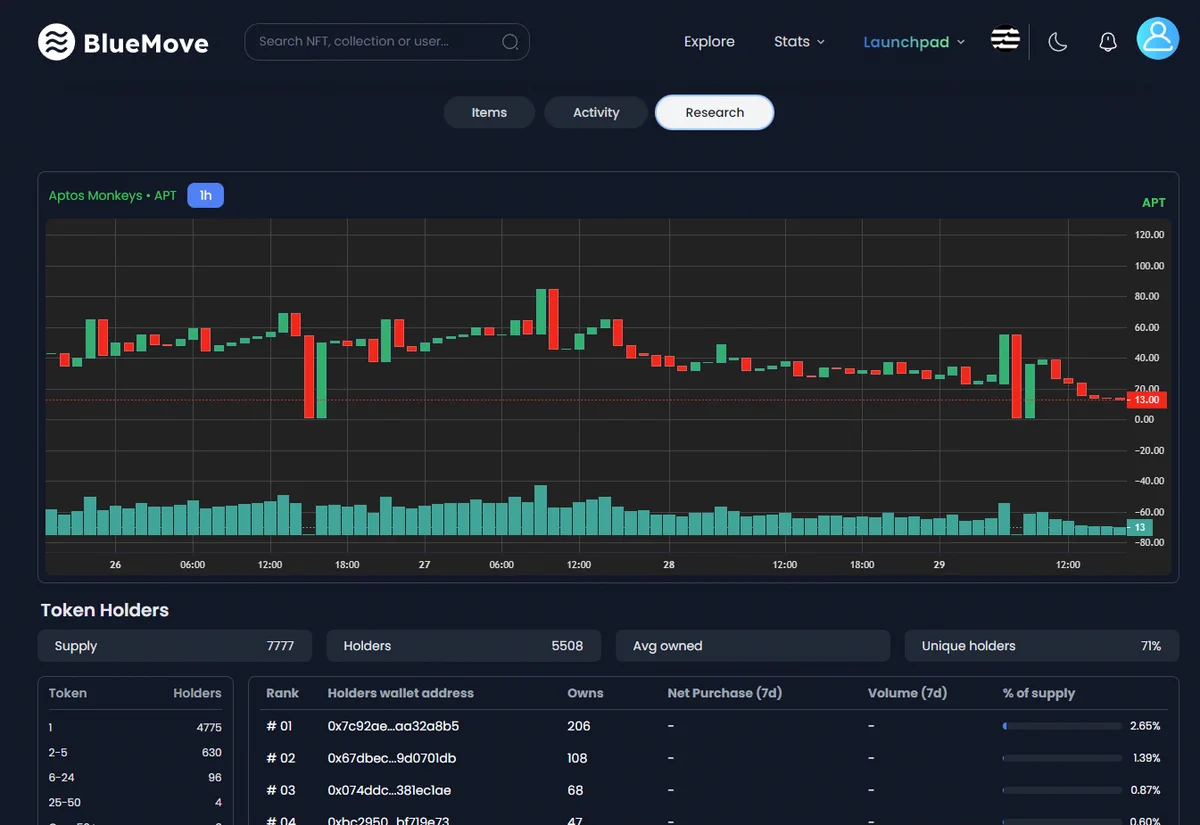This screenshot has width=1200, height=825.
Task: Click Holders wallet address column header
Action: pyautogui.click(x=401, y=693)
